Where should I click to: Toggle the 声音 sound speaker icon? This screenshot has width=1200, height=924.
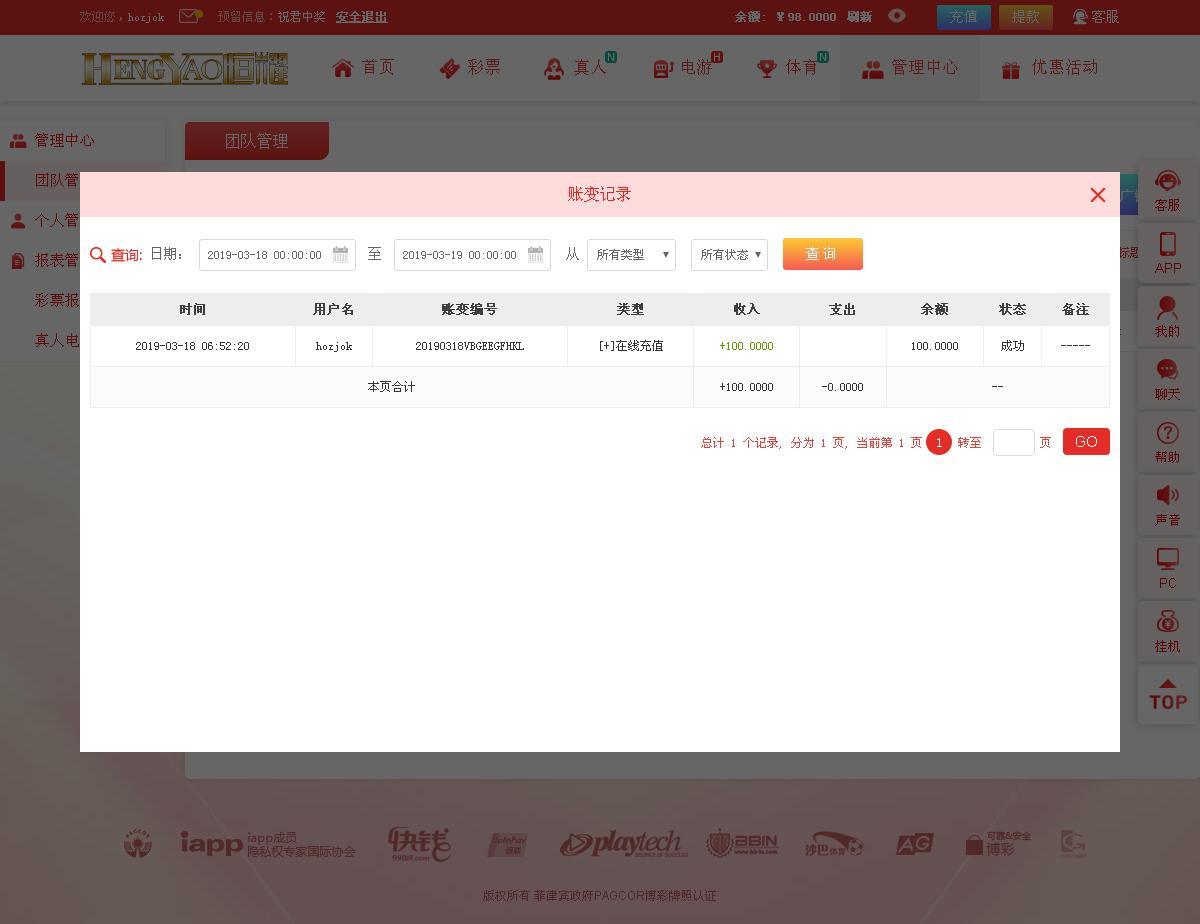1167,497
